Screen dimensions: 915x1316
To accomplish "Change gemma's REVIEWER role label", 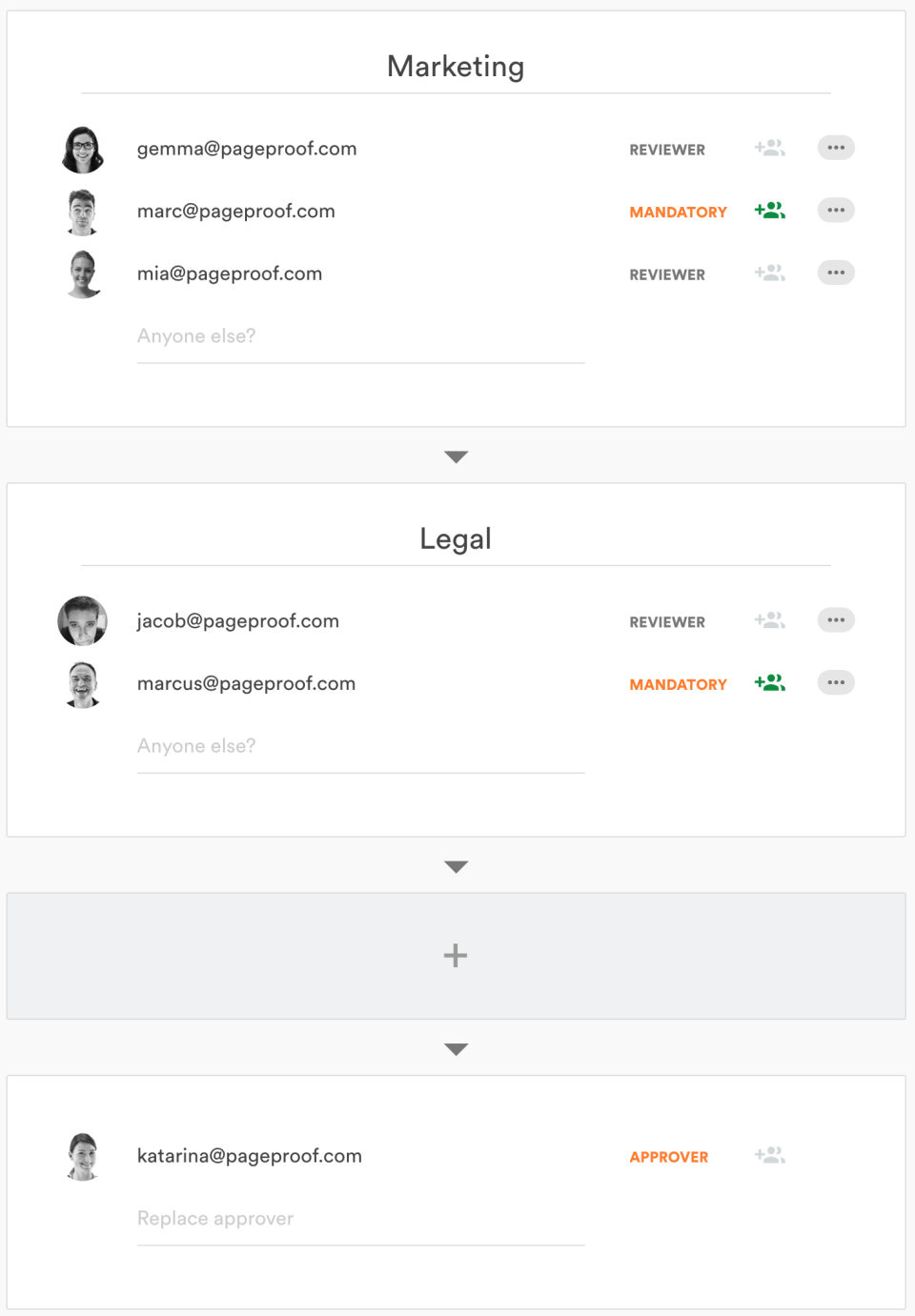I will coord(667,150).
